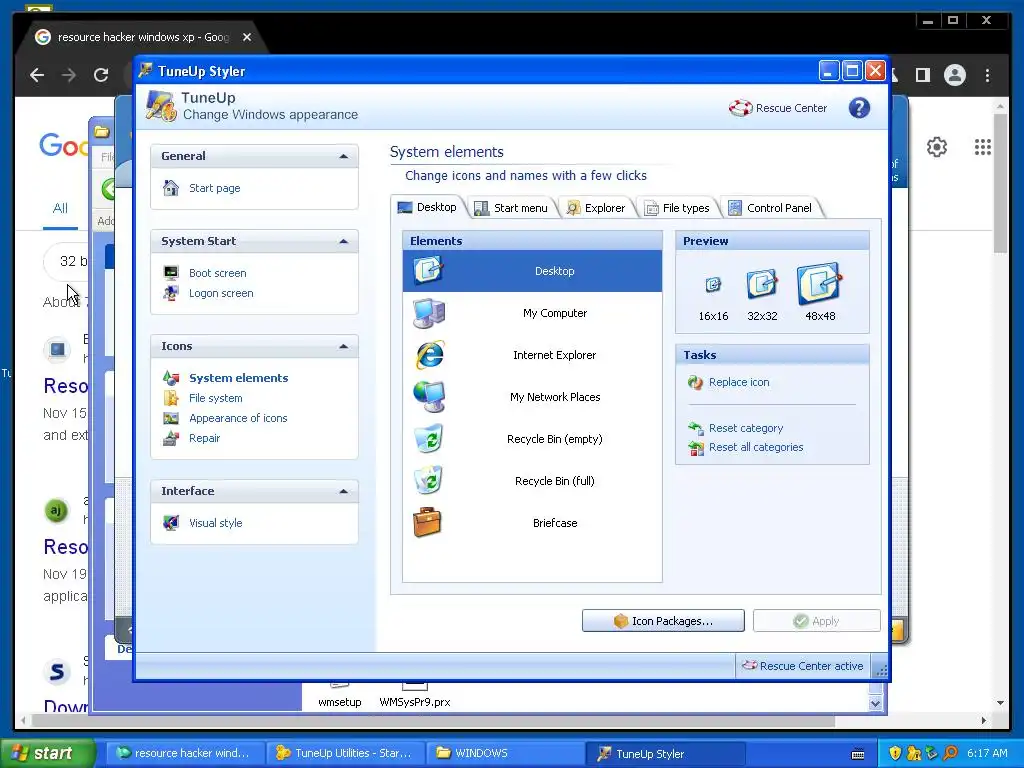1024x768 pixels.
Task: Select Recycle Bin (full) element
Action: tap(532, 481)
